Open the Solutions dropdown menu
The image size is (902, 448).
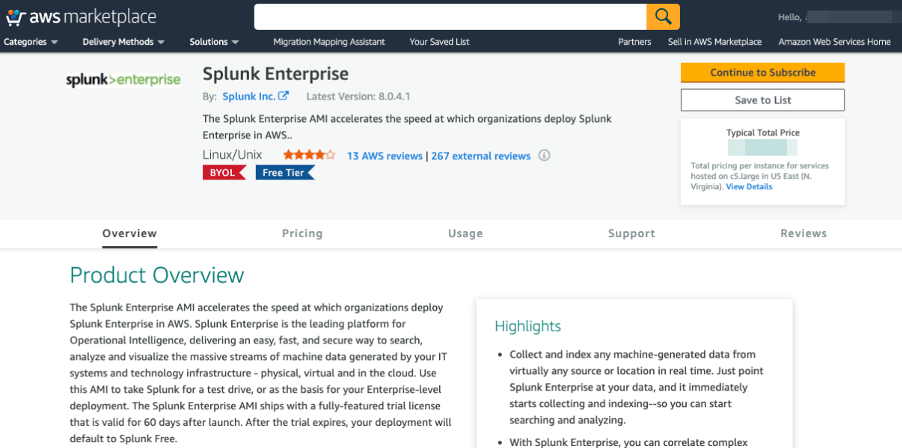[x=214, y=42]
